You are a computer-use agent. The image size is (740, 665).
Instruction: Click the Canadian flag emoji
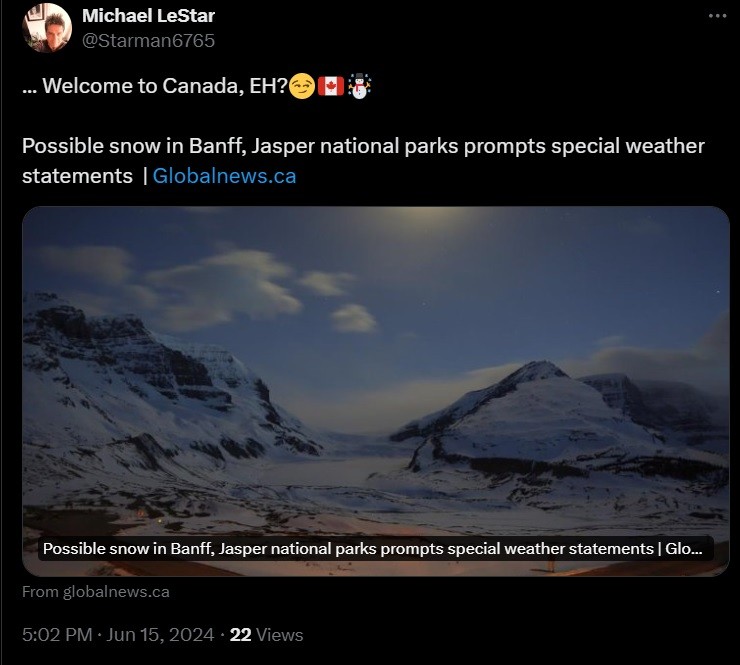point(331,86)
